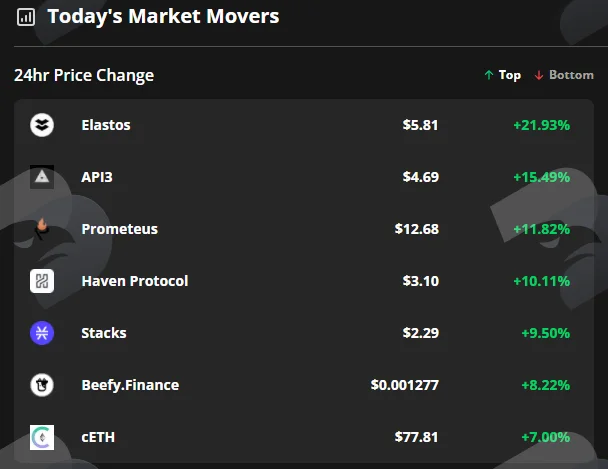608x469 pixels.
Task: Click the Today's Market Movers heading
Action: tap(163, 17)
